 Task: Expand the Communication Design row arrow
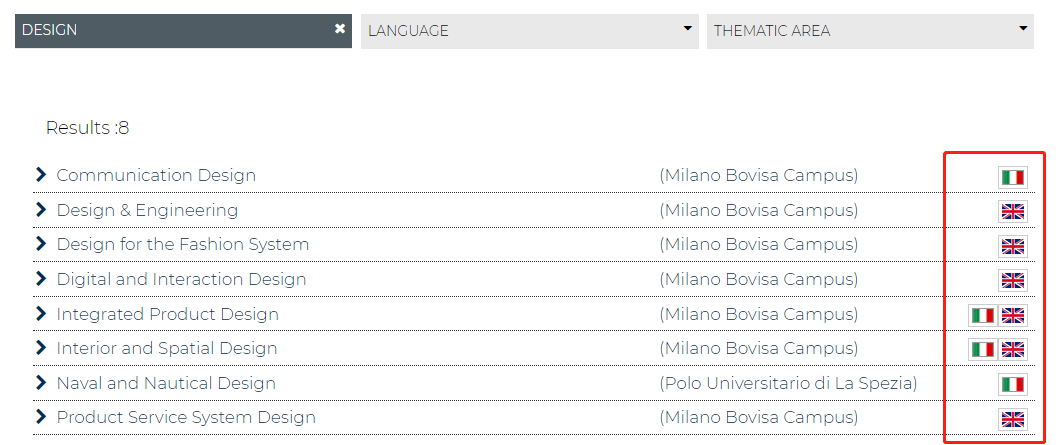tap(41, 175)
